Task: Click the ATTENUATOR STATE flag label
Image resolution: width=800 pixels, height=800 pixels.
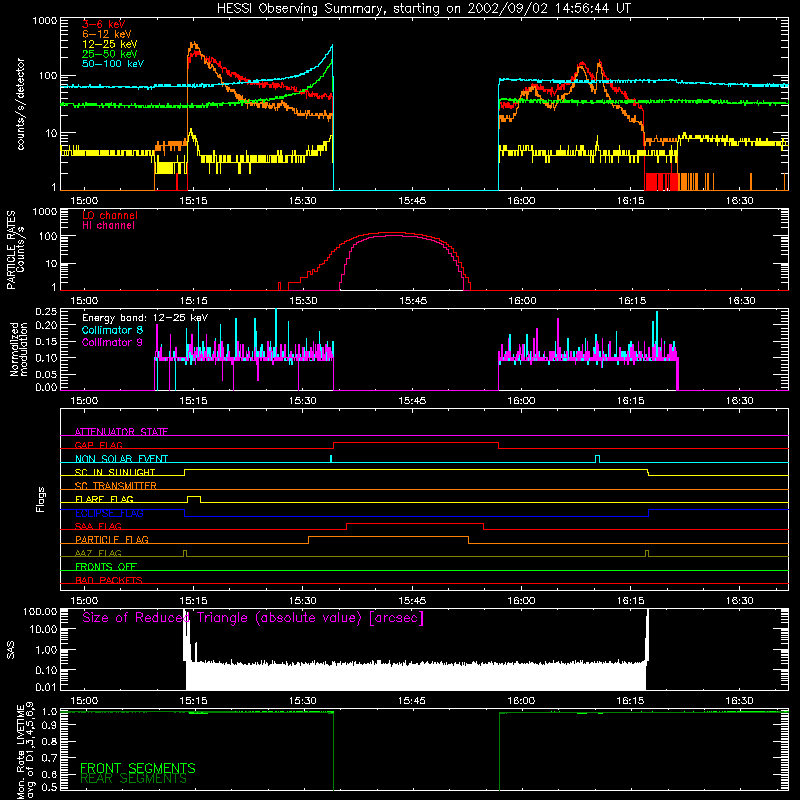Action: [121, 432]
